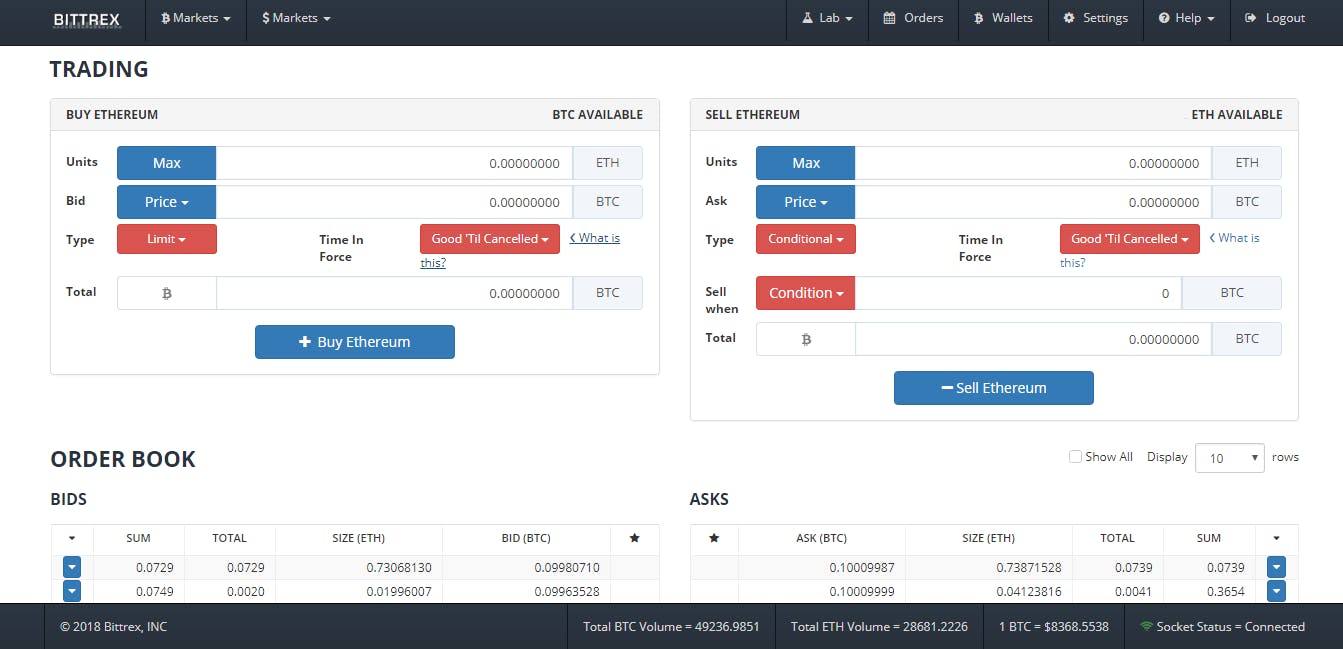Screen dimensions: 1343x649
Task: Toggle the star in the BIDS table header
Action: [635, 538]
